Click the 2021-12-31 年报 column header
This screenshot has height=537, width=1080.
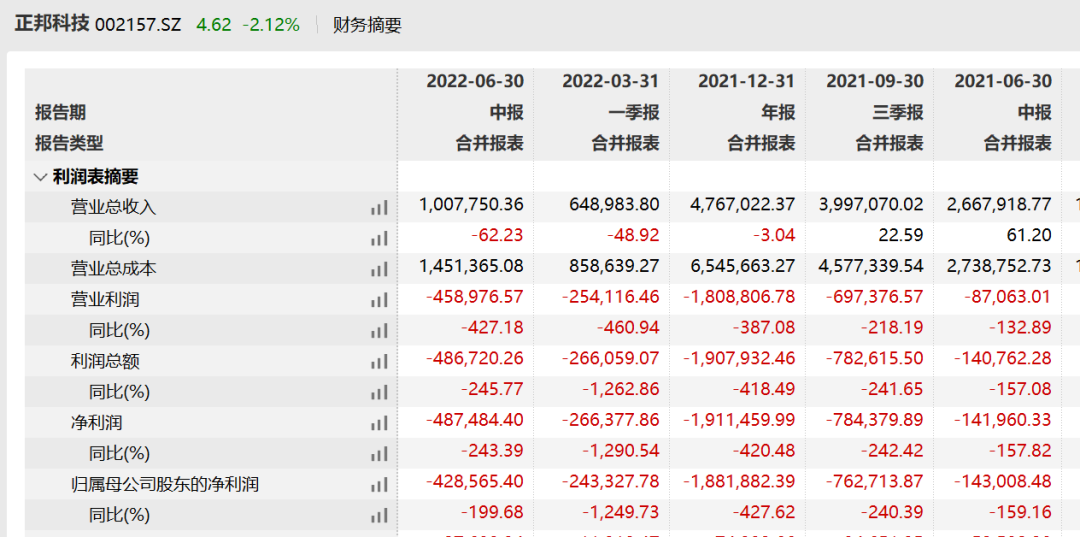(746, 81)
